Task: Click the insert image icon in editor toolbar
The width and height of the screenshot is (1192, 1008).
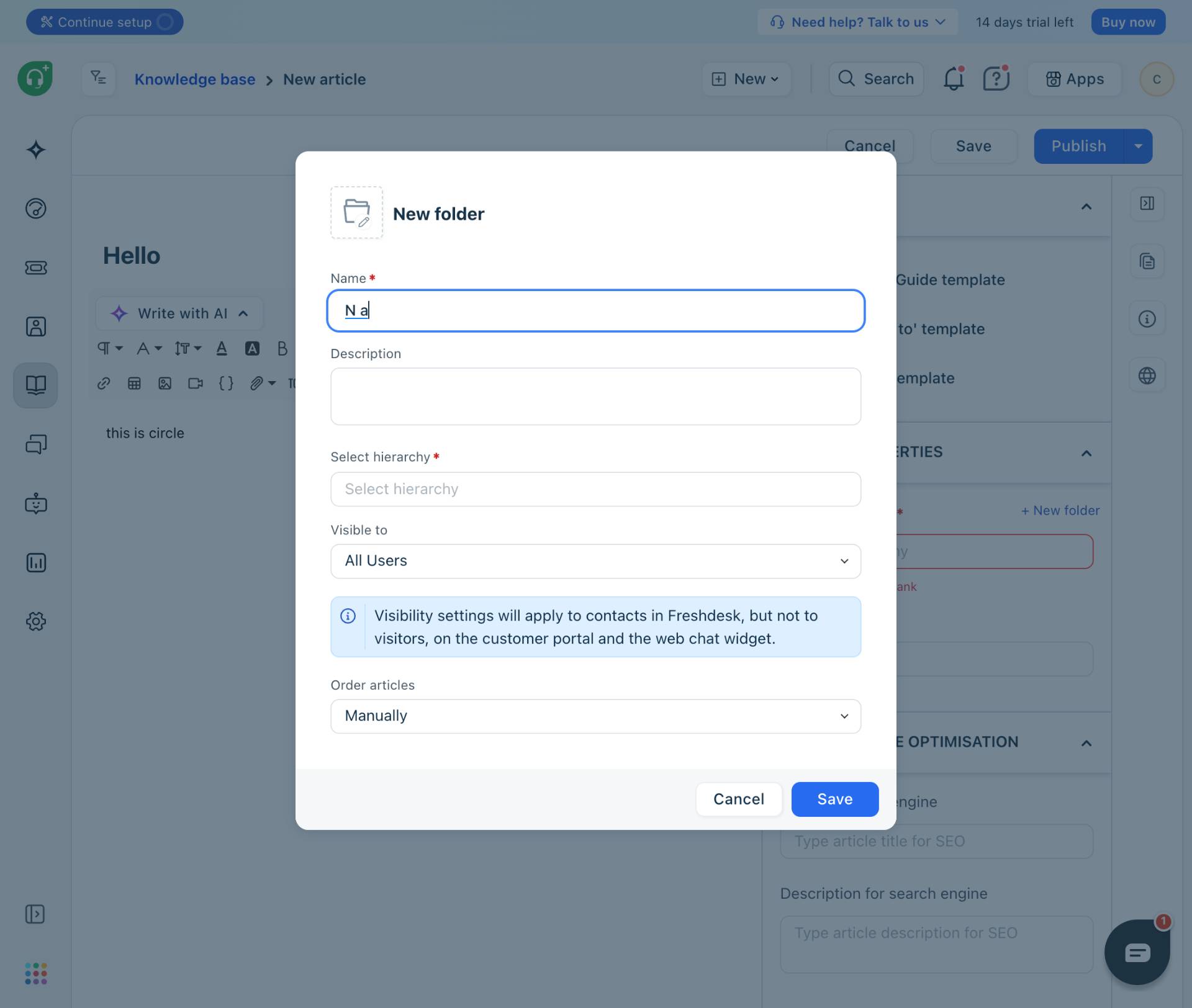Action: (165, 384)
